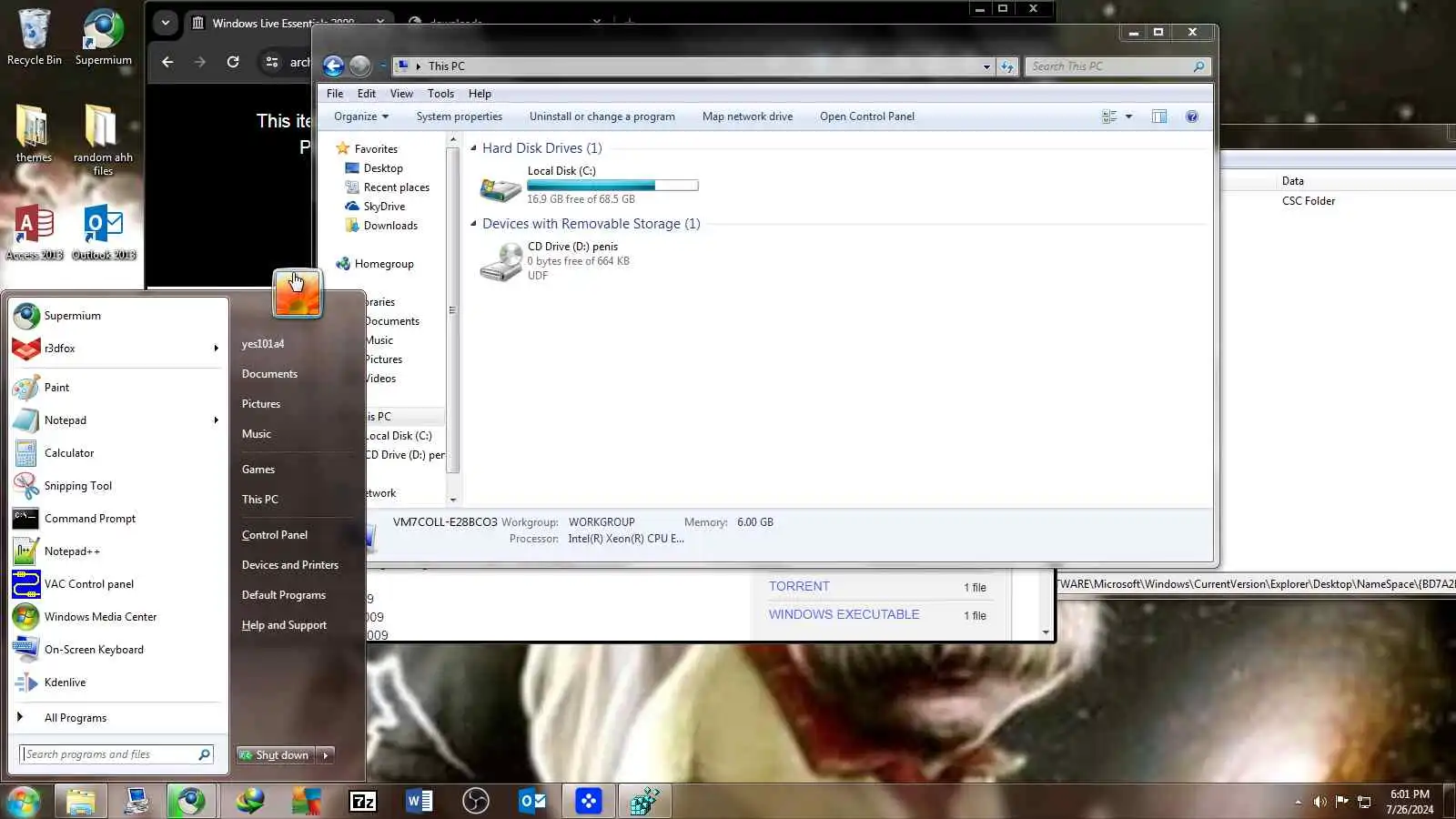The height and width of the screenshot is (819, 1456).
Task: Open the Shut down options arrow
Action: 326,755
